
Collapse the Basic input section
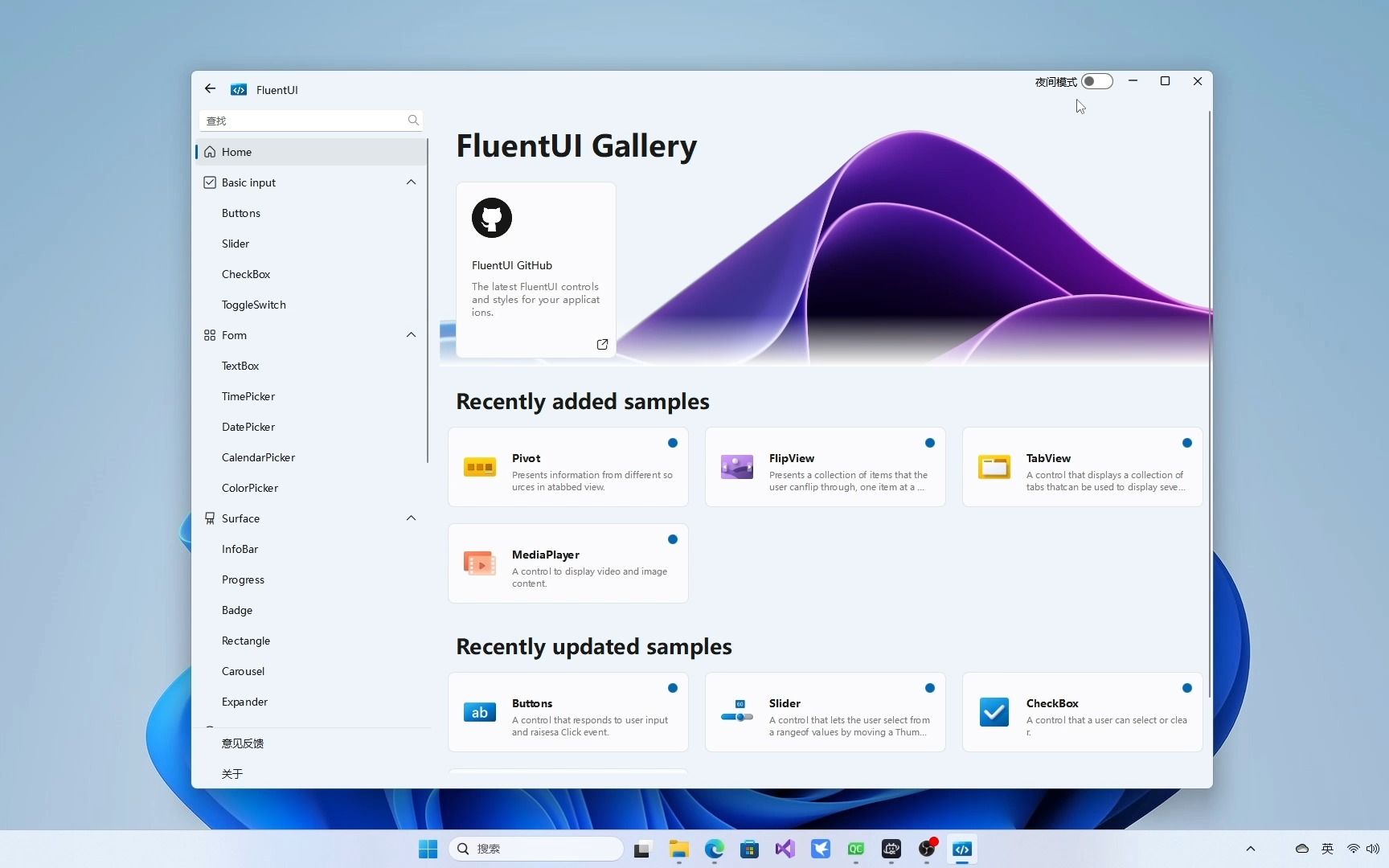pos(411,182)
